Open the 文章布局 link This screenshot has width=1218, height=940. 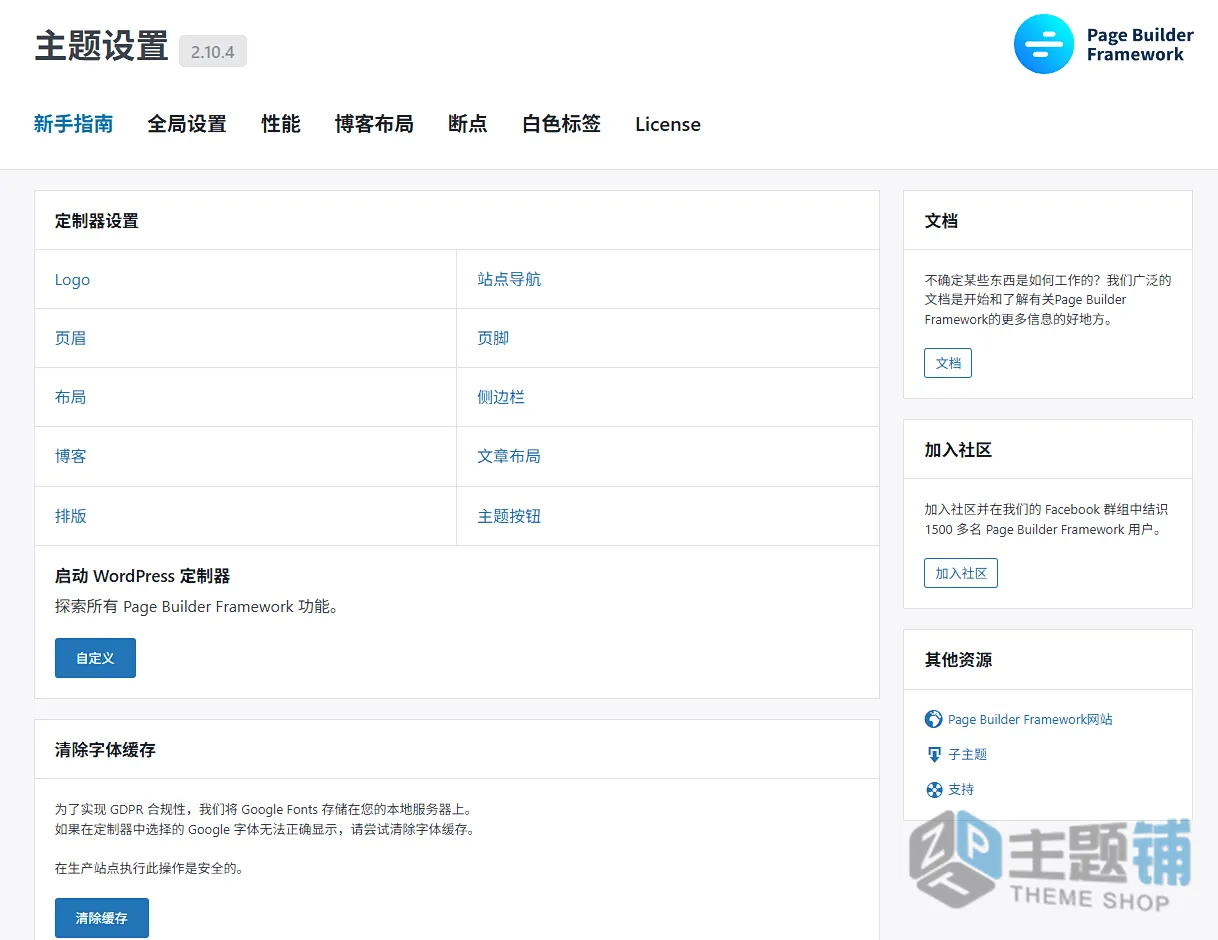click(x=509, y=456)
